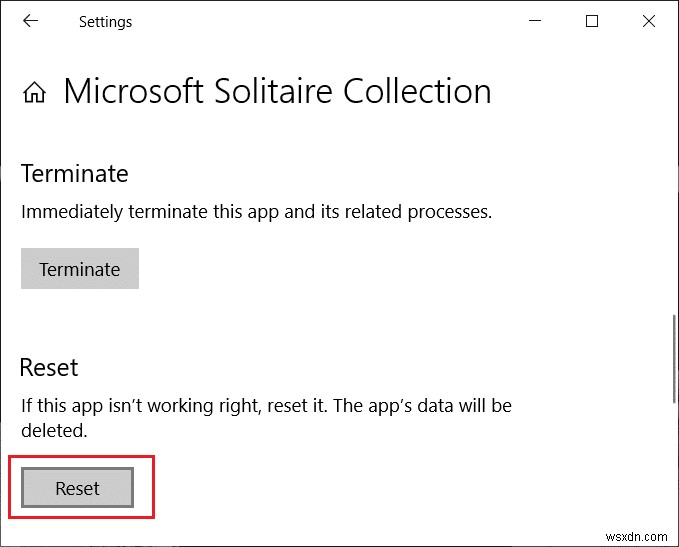This screenshot has height=547, width=679.
Task: Click the 'If this app isn't working right' text
Action: coord(266,418)
